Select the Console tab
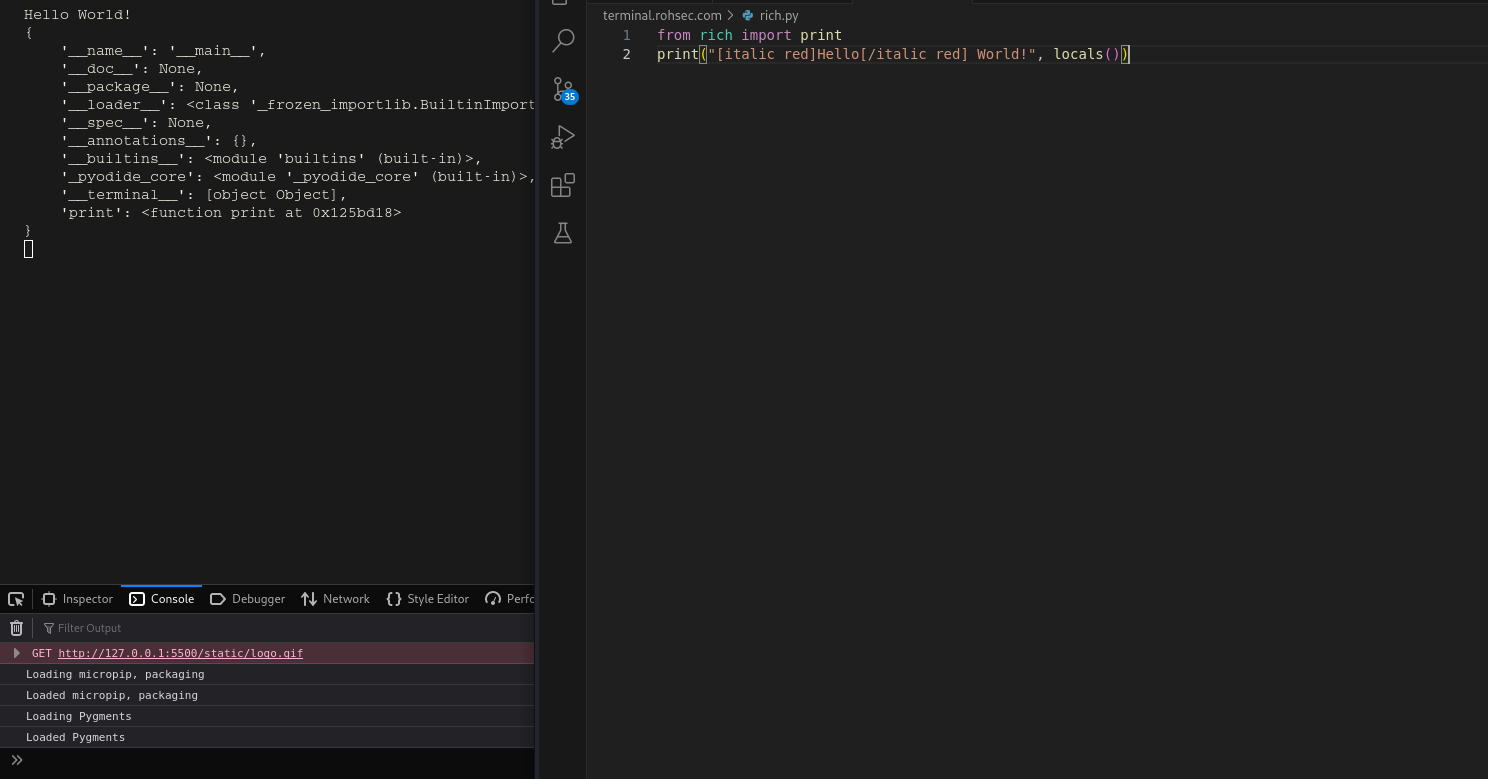 click(x=162, y=599)
